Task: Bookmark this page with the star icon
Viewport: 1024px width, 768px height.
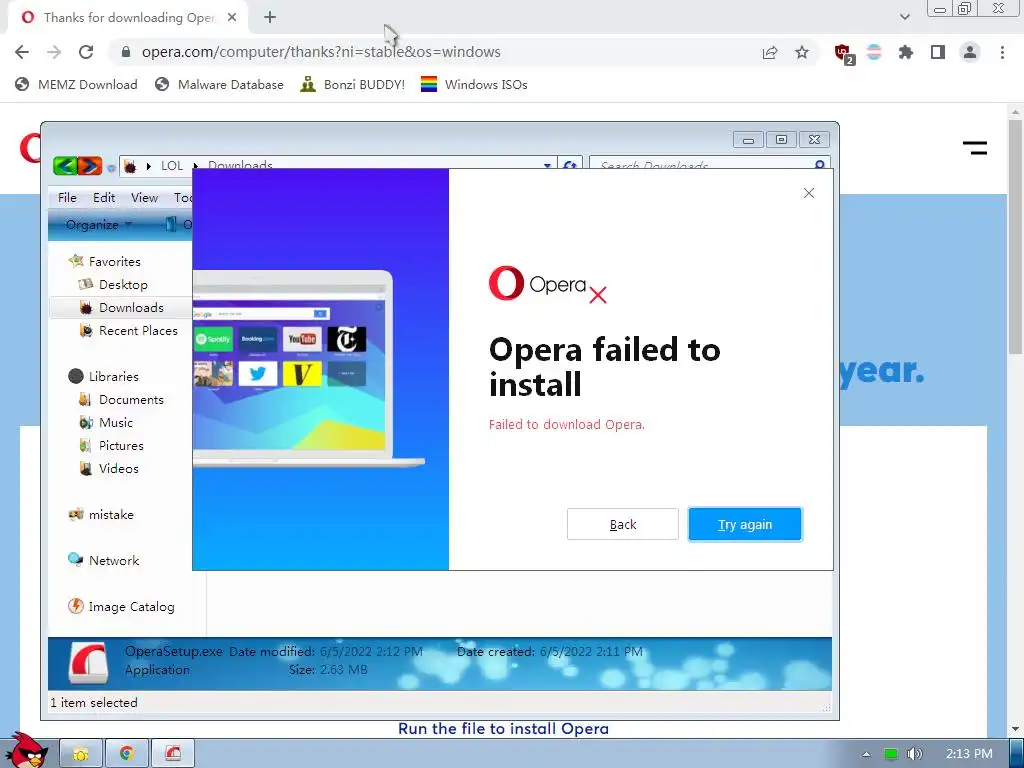Action: click(802, 52)
